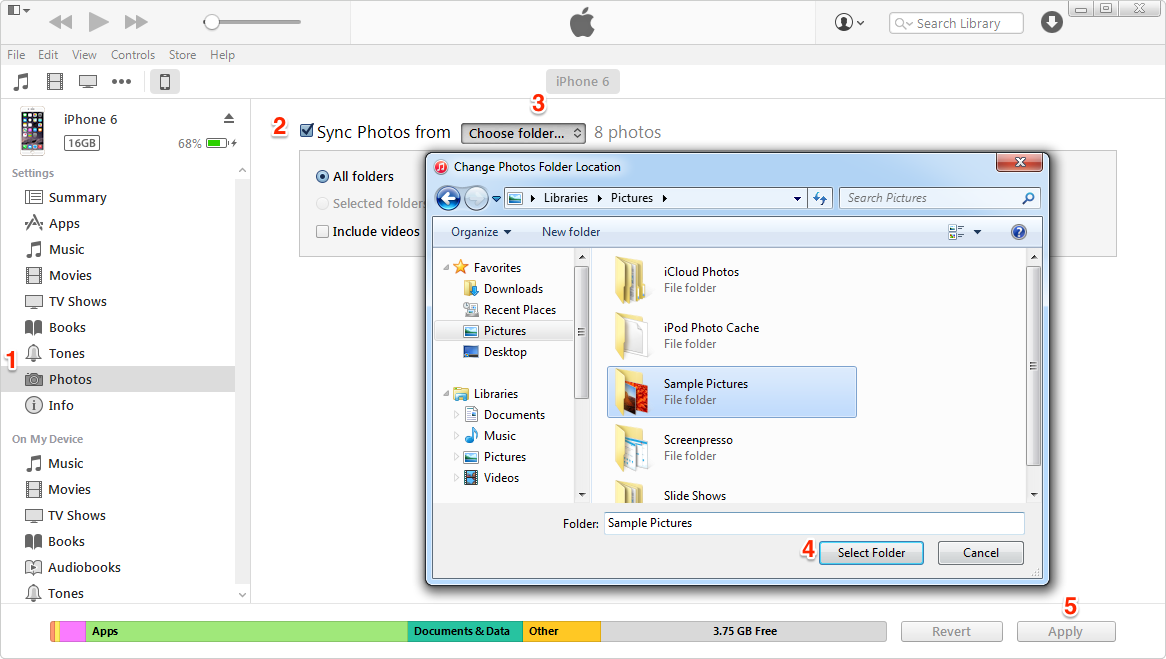
Task: Select the iPod Photo Cache folder
Action: tap(732, 335)
